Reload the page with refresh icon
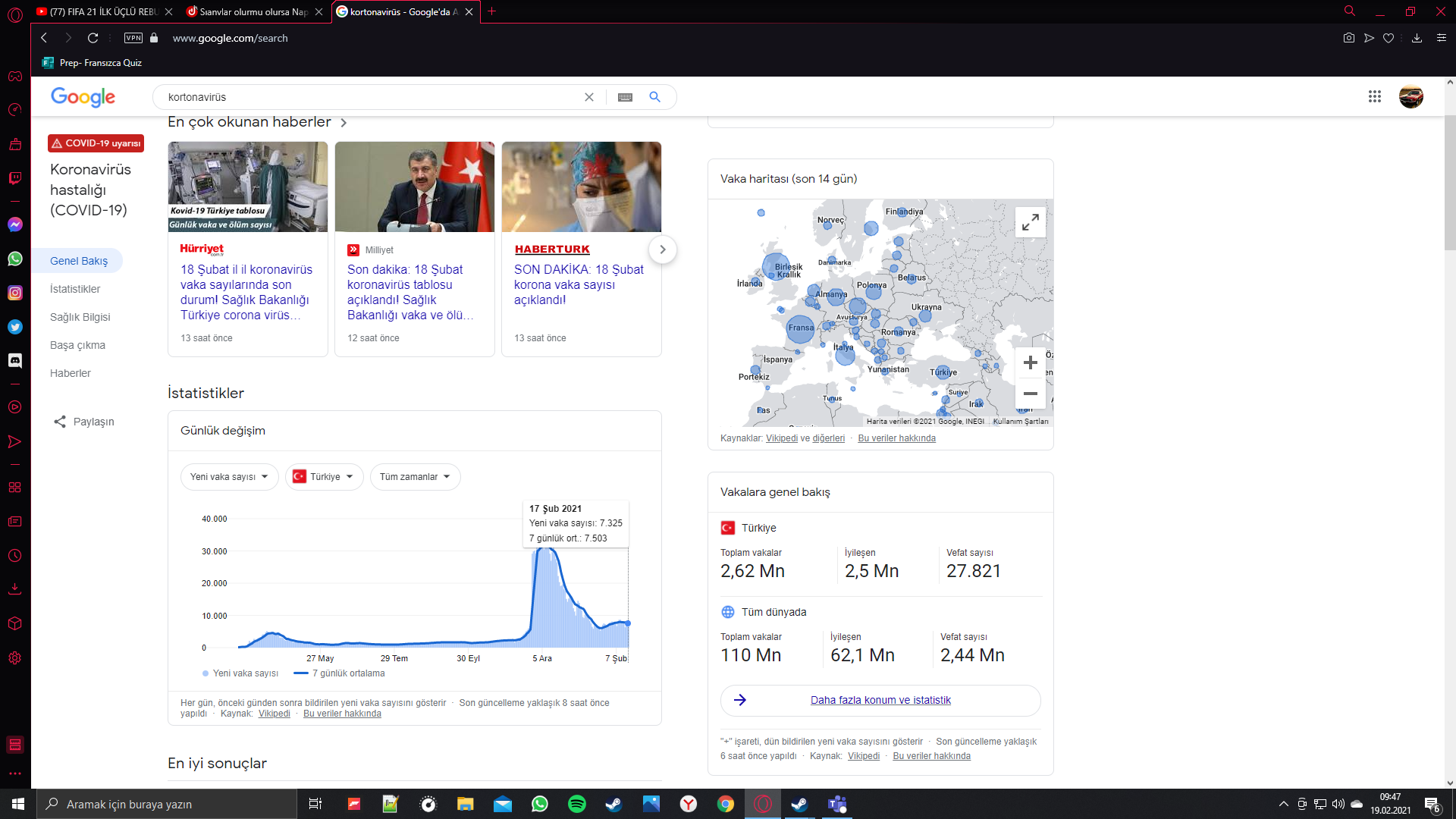 click(93, 38)
